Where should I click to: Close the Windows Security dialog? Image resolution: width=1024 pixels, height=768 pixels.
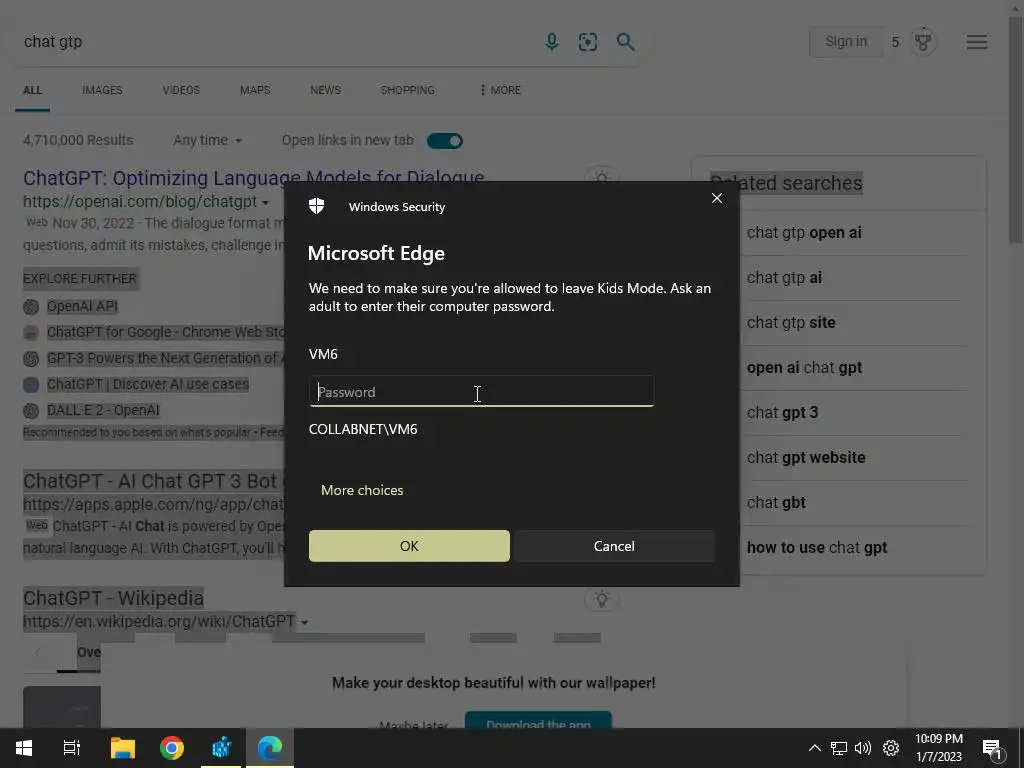click(716, 198)
